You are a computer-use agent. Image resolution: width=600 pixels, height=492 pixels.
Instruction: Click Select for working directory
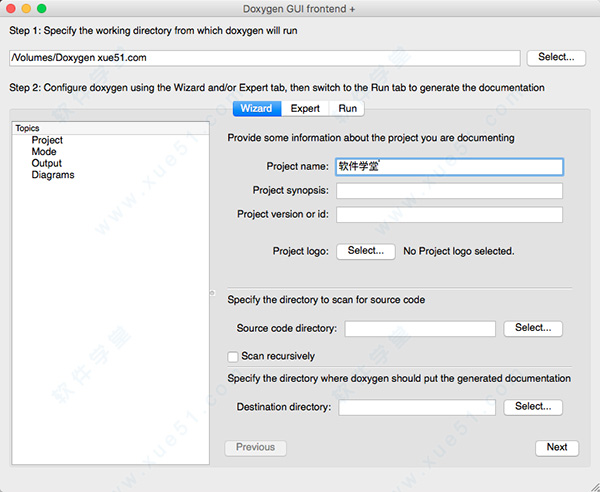555,58
